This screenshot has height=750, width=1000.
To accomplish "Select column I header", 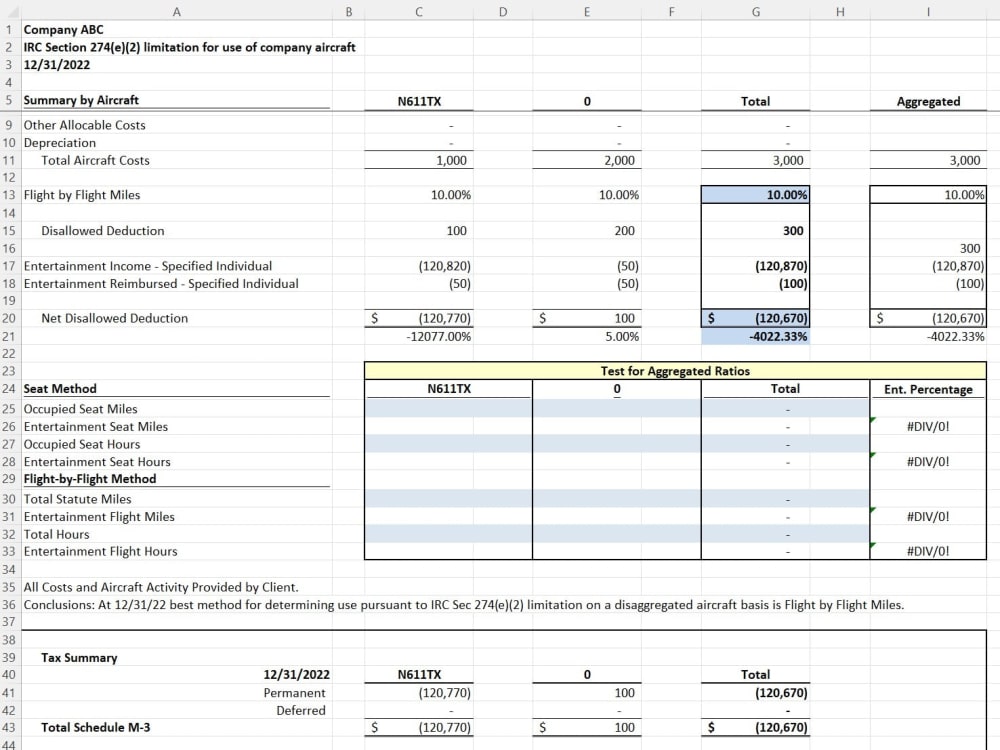I will (928, 11).
